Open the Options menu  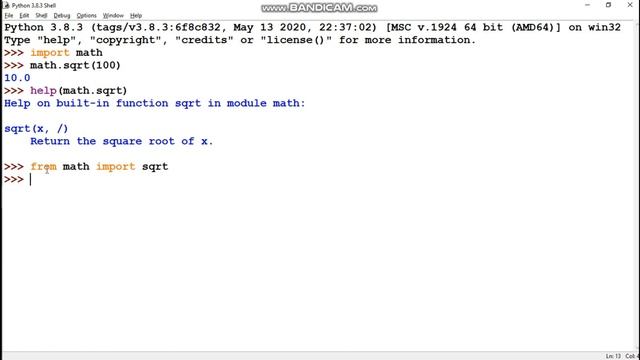point(86,16)
